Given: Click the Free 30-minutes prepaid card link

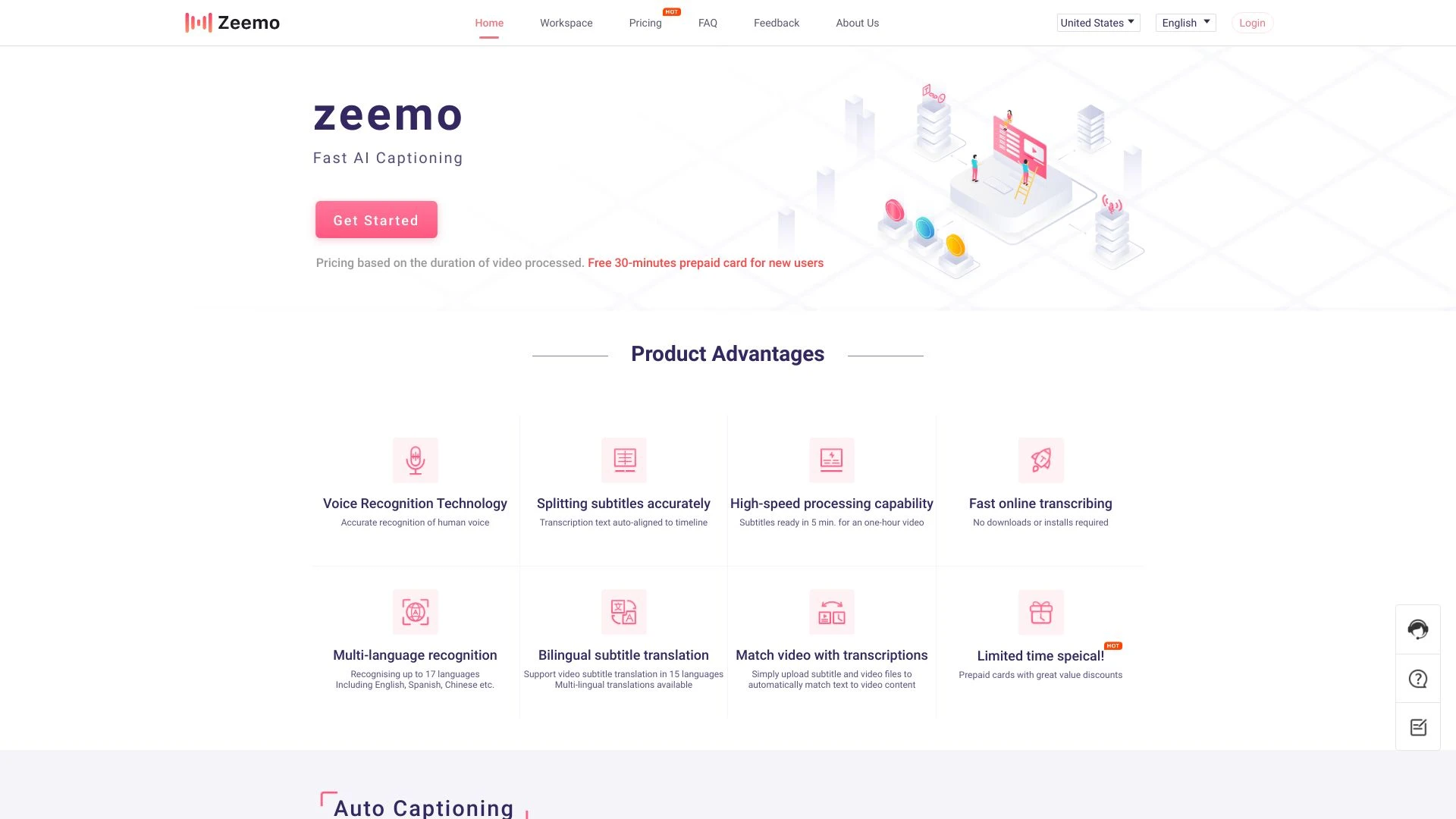Looking at the screenshot, I should point(705,262).
